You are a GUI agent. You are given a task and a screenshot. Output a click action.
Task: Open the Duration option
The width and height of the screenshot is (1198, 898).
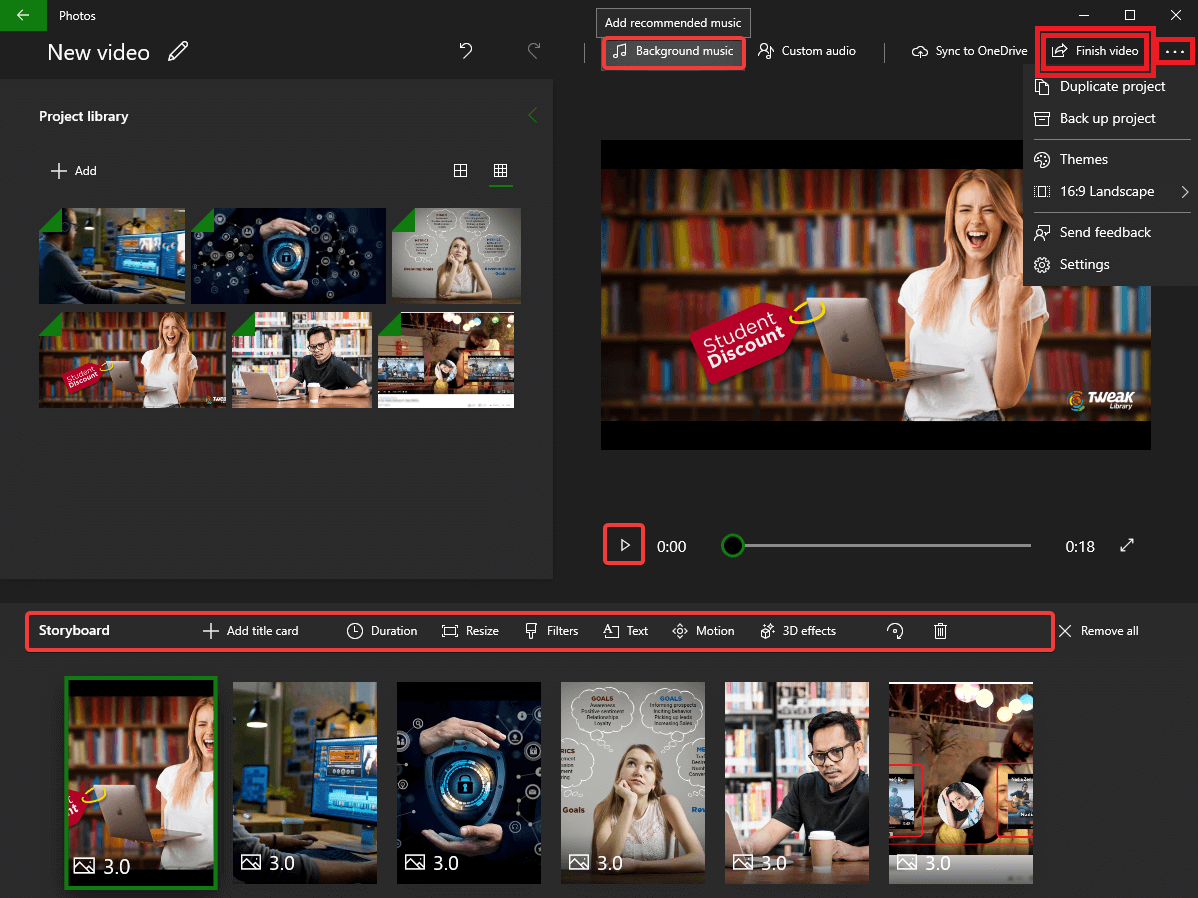tap(382, 631)
